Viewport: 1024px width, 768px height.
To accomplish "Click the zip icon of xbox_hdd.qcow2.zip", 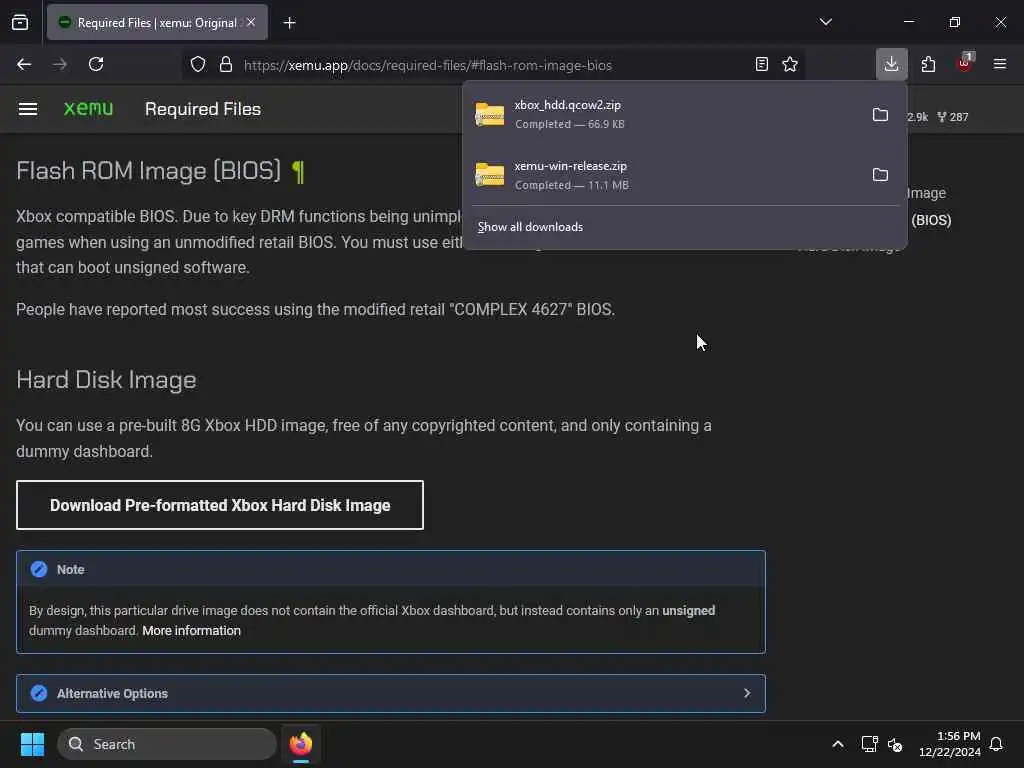I will click(490, 115).
